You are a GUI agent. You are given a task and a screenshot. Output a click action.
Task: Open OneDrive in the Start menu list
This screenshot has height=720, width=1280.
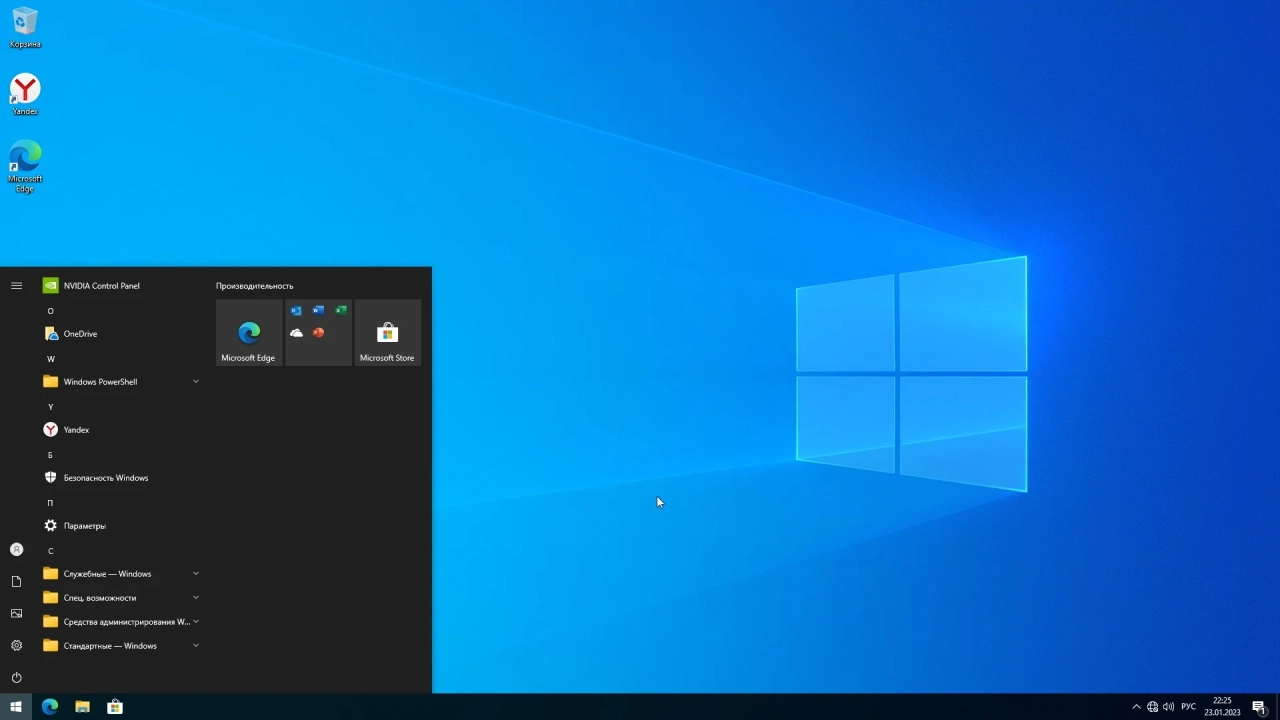click(x=120, y=334)
